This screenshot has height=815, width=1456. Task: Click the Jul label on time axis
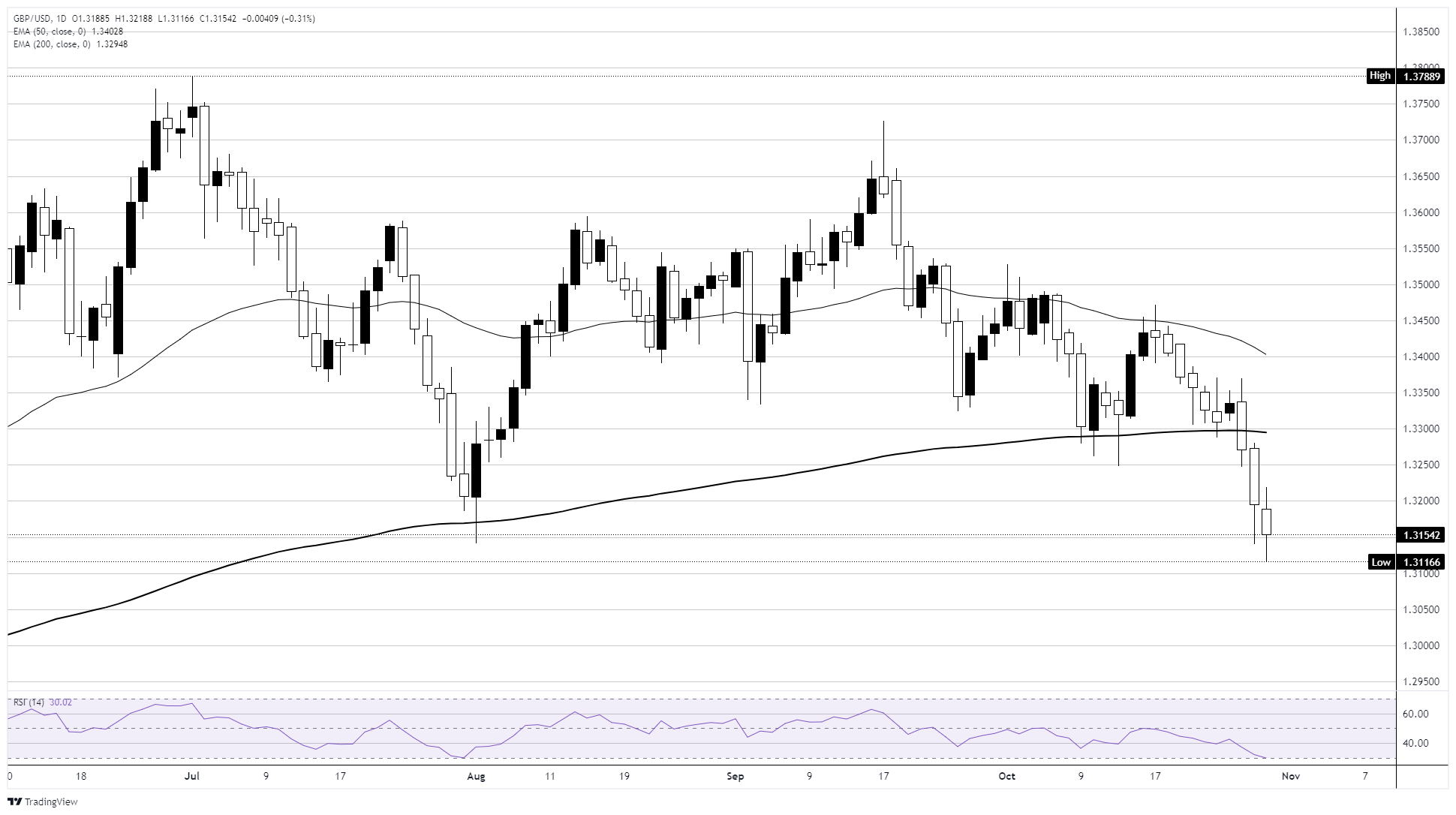pyautogui.click(x=192, y=776)
